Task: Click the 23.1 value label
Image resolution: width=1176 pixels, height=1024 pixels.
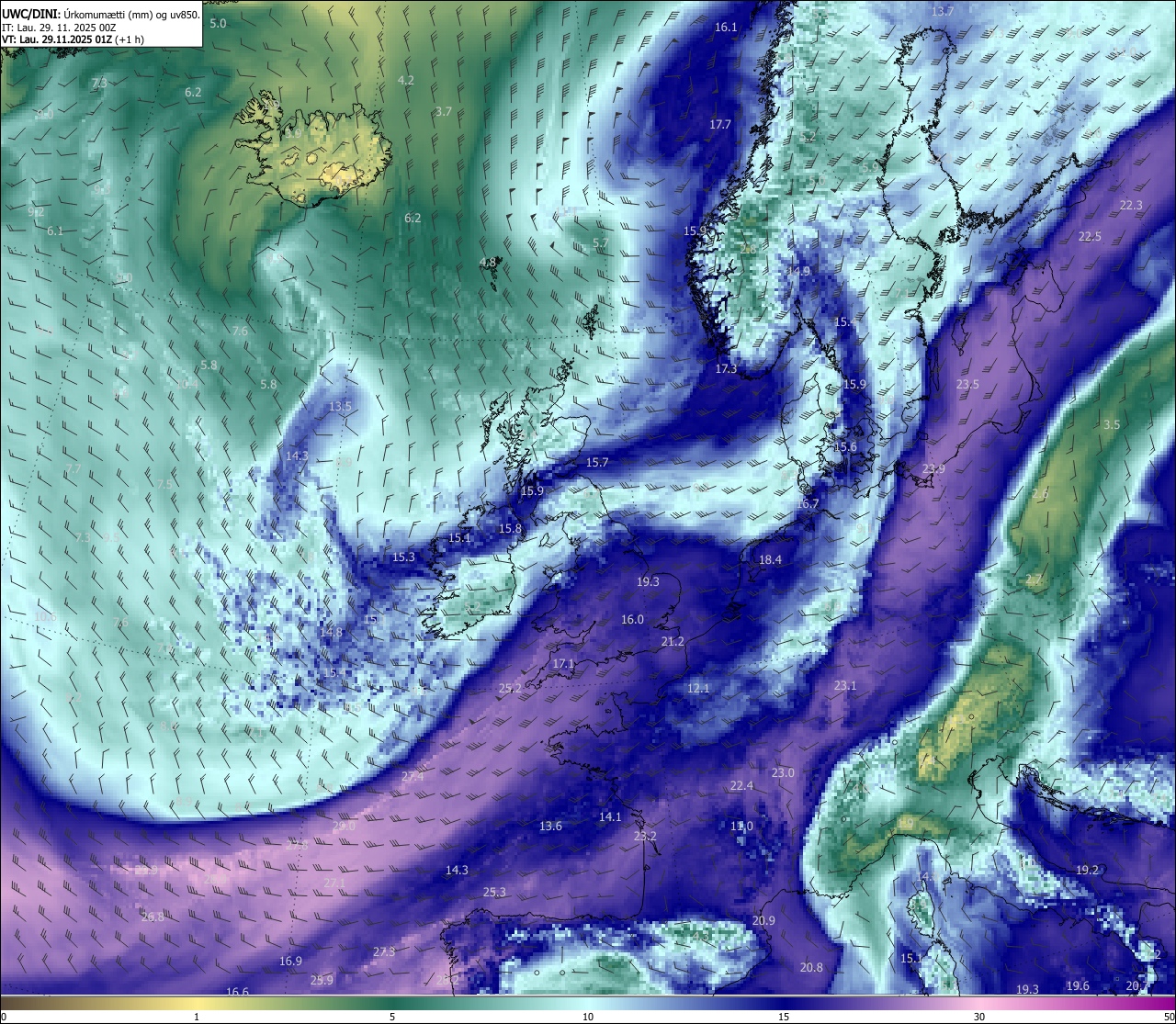Action: [845, 685]
